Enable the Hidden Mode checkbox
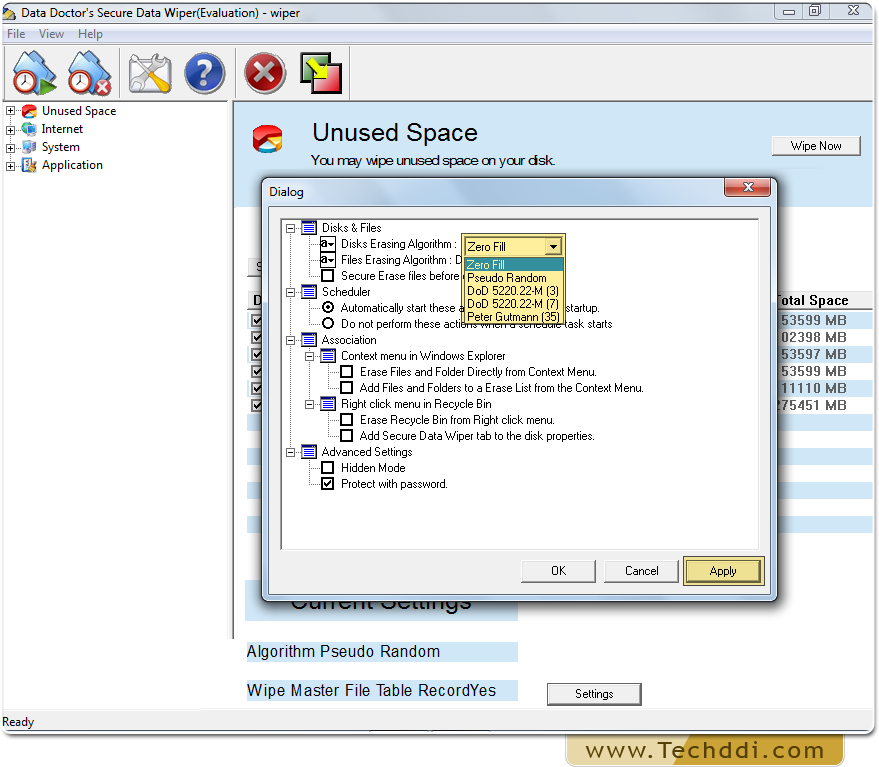This screenshot has height=767, width=879. pyautogui.click(x=328, y=468)
